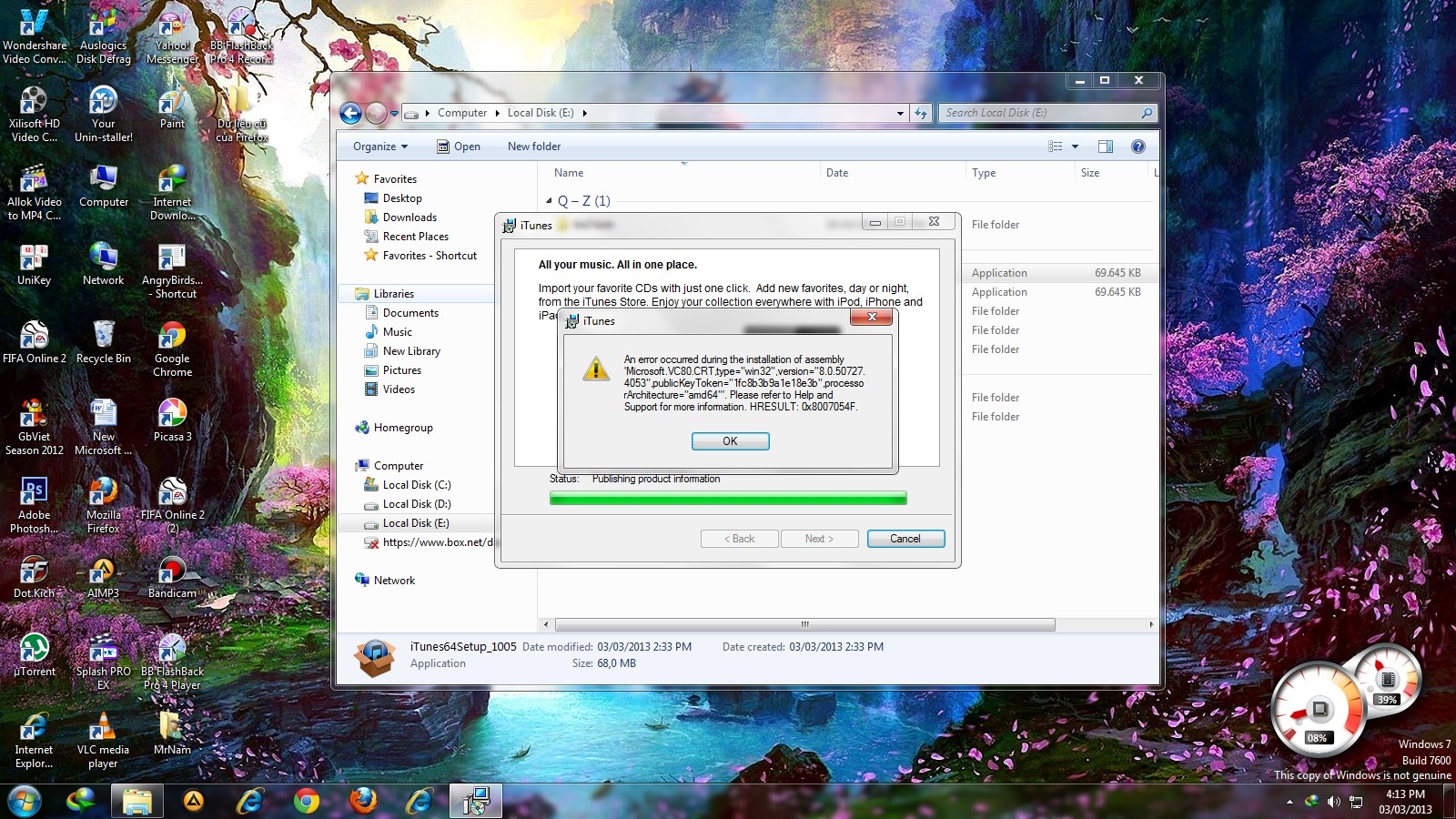Image resolution: width=1456 pixels, height=819 pixels.
Task: Launch Adobe Photoshop desktop icon
Action: [x=35, y=506]
